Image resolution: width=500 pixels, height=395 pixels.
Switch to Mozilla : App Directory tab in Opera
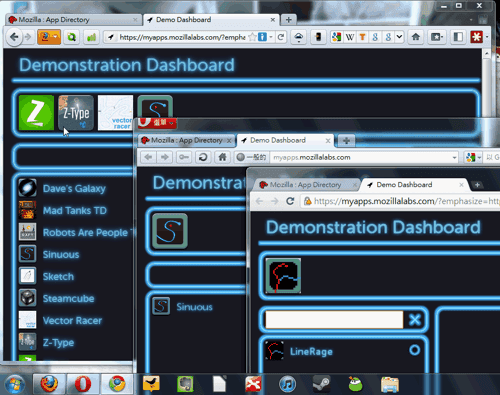(187, 140)
